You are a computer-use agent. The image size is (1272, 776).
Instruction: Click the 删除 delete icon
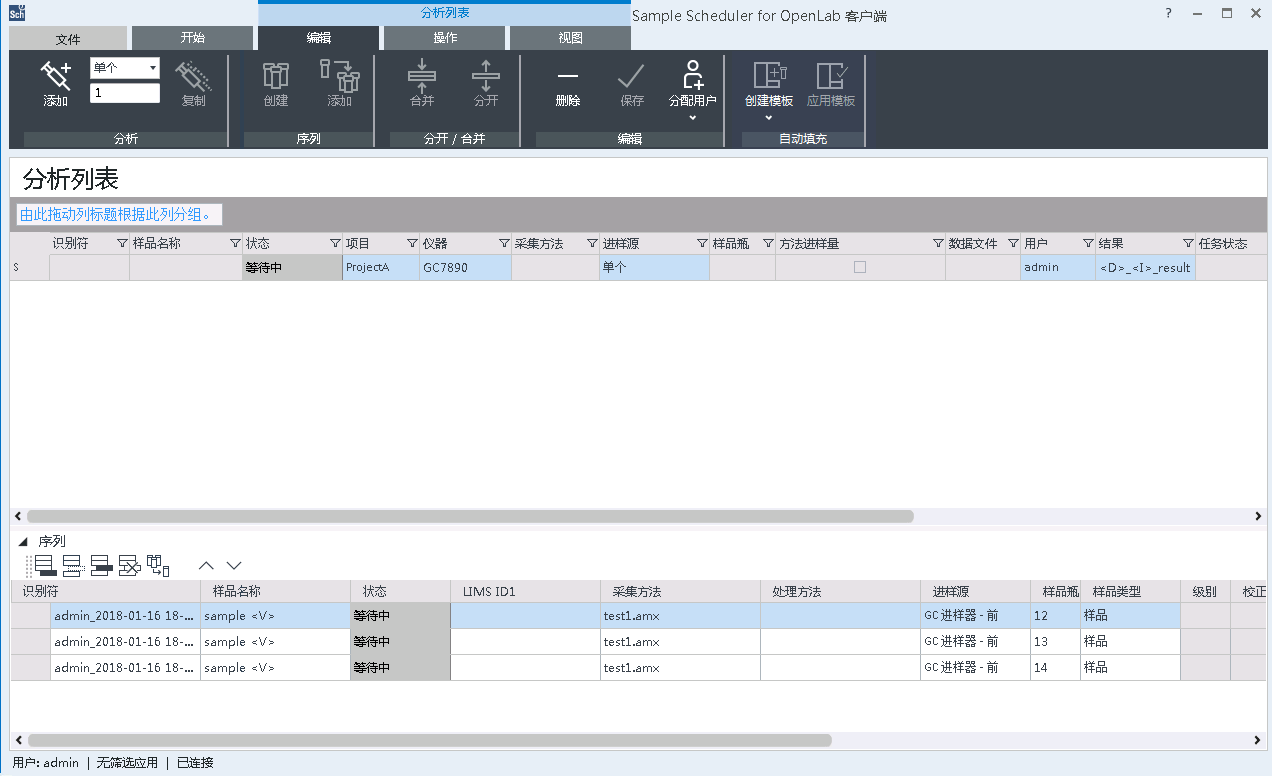pos(568,75)
